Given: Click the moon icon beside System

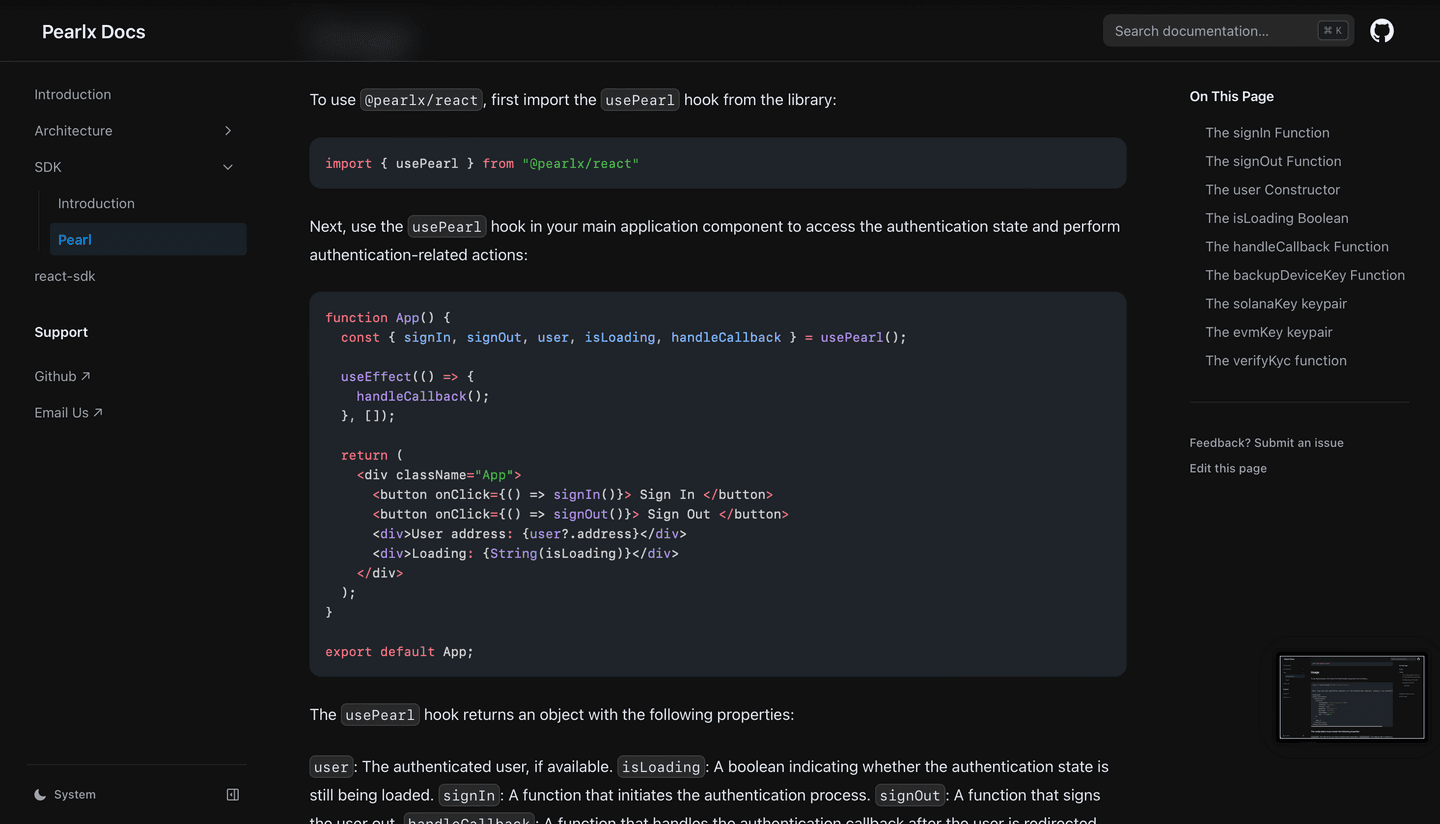Looking at the screenshot, I should point(40,795).
